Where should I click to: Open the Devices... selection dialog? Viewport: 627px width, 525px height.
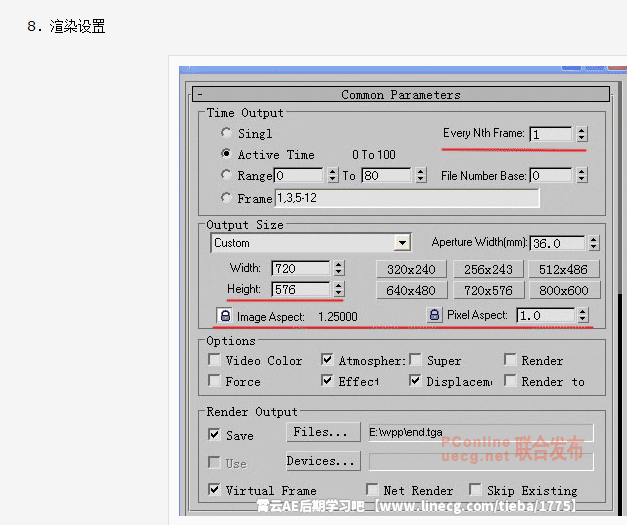323,461
